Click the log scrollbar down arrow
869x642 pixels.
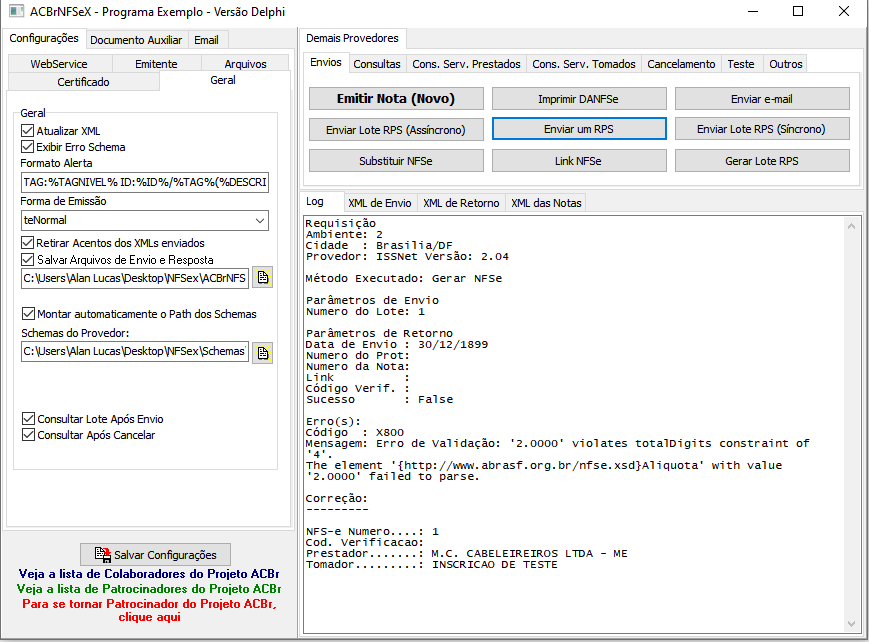click(x=852, y=624)
